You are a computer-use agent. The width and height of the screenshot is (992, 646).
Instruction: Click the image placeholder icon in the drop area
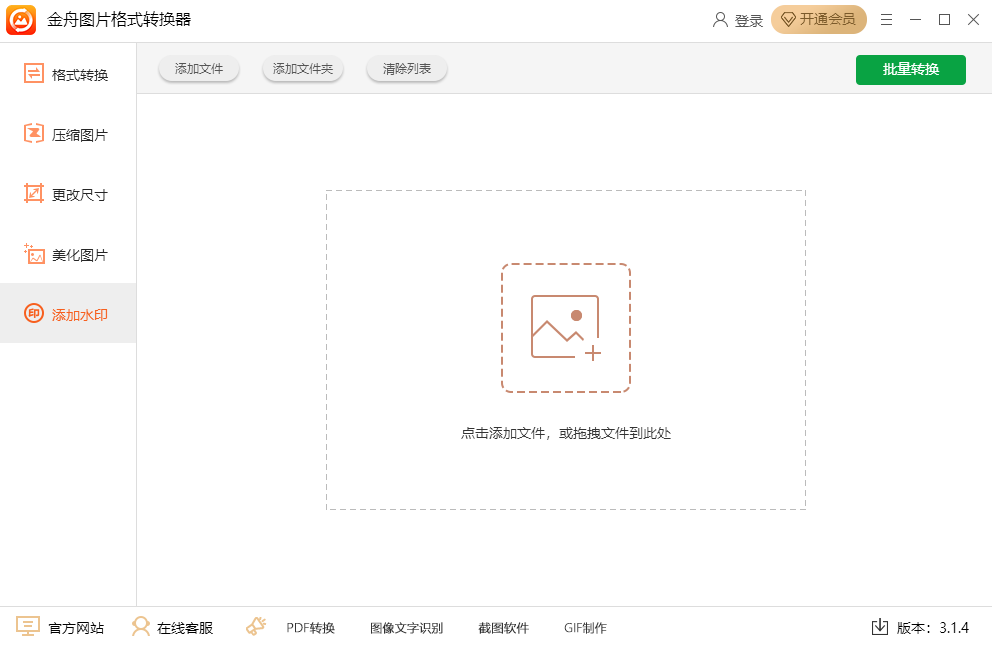click(x=565, y=328)
